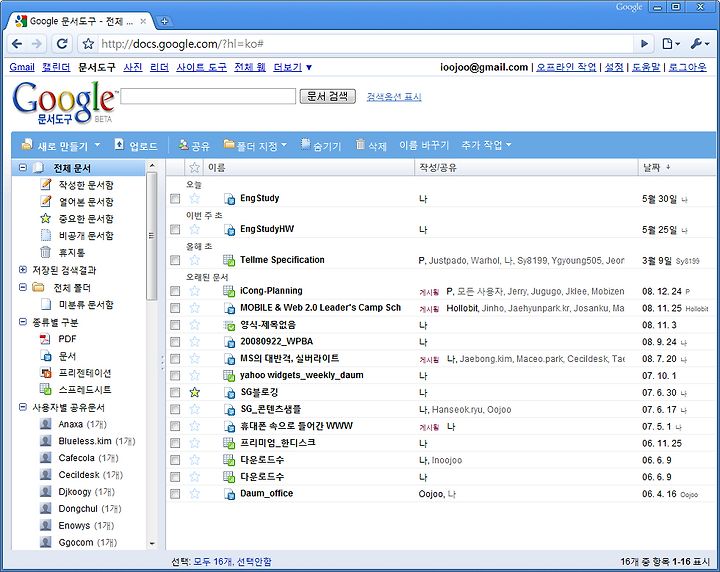Click the browser back arrow
The image size is (720, 572).
click(x=17, y=44)
